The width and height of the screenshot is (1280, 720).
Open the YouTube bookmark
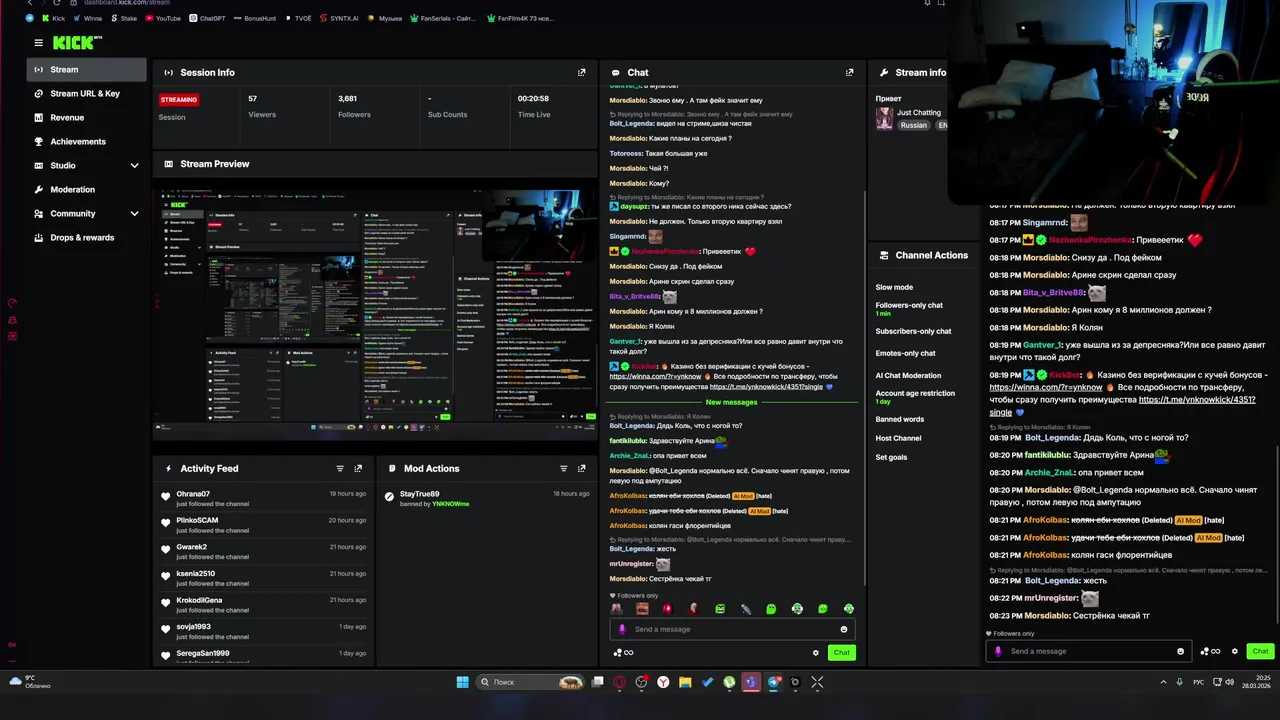[x=163, y=18]
